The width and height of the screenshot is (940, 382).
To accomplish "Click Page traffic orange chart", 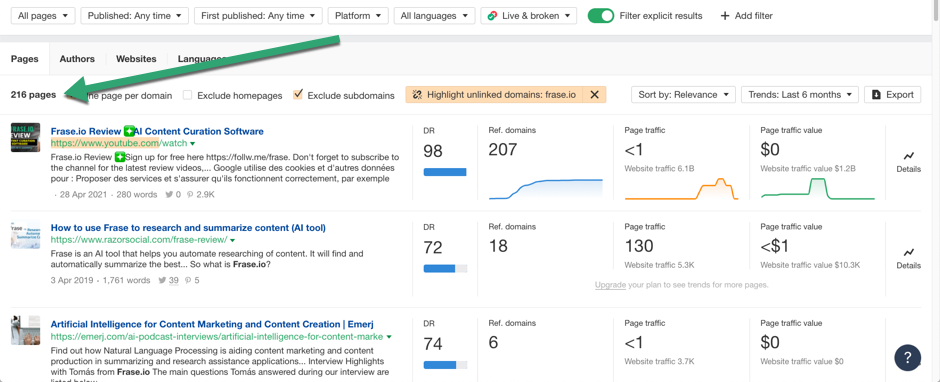I will (682, 188).
